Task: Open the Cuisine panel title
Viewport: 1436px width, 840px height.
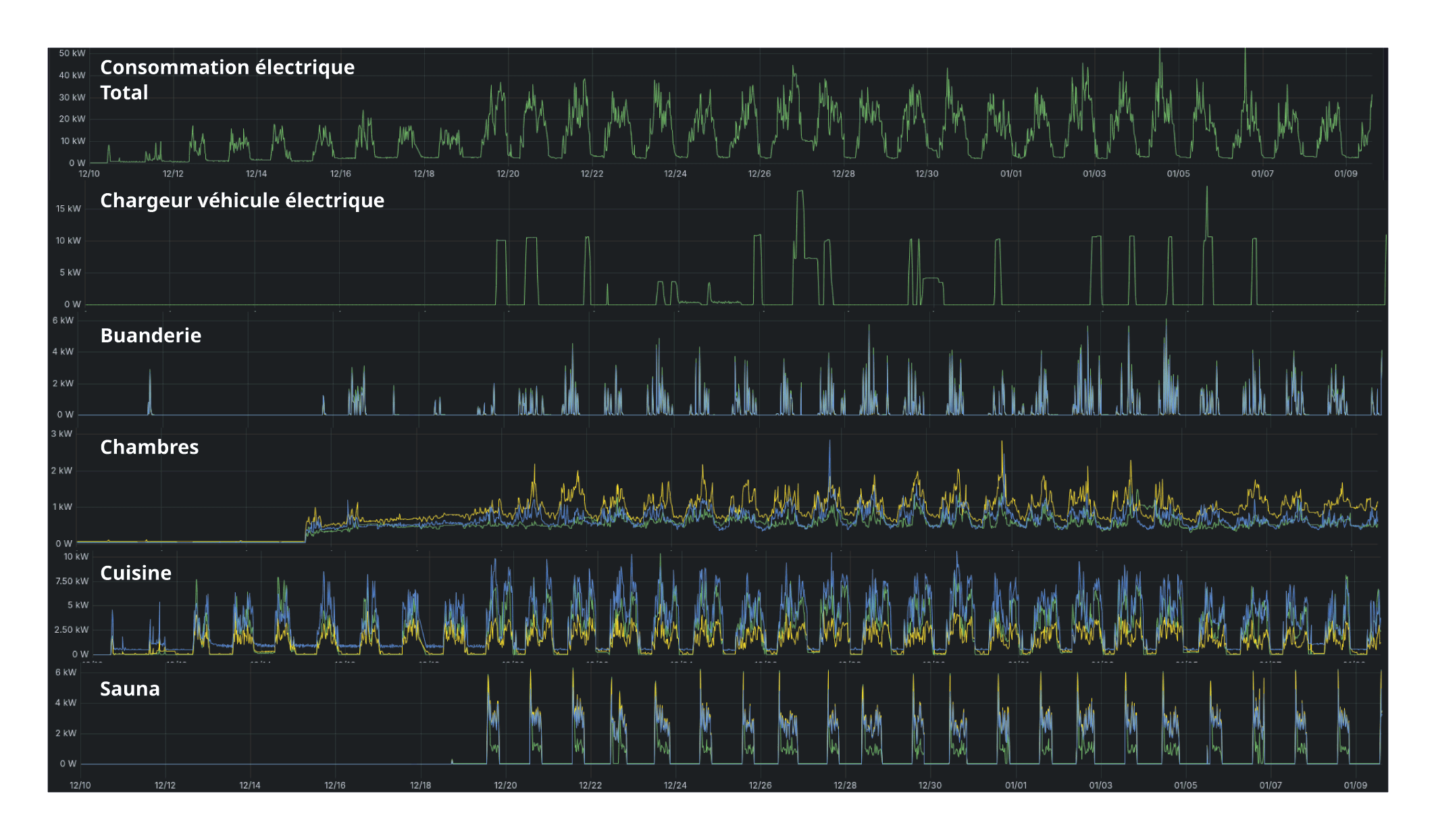Action: coord(136,573)
